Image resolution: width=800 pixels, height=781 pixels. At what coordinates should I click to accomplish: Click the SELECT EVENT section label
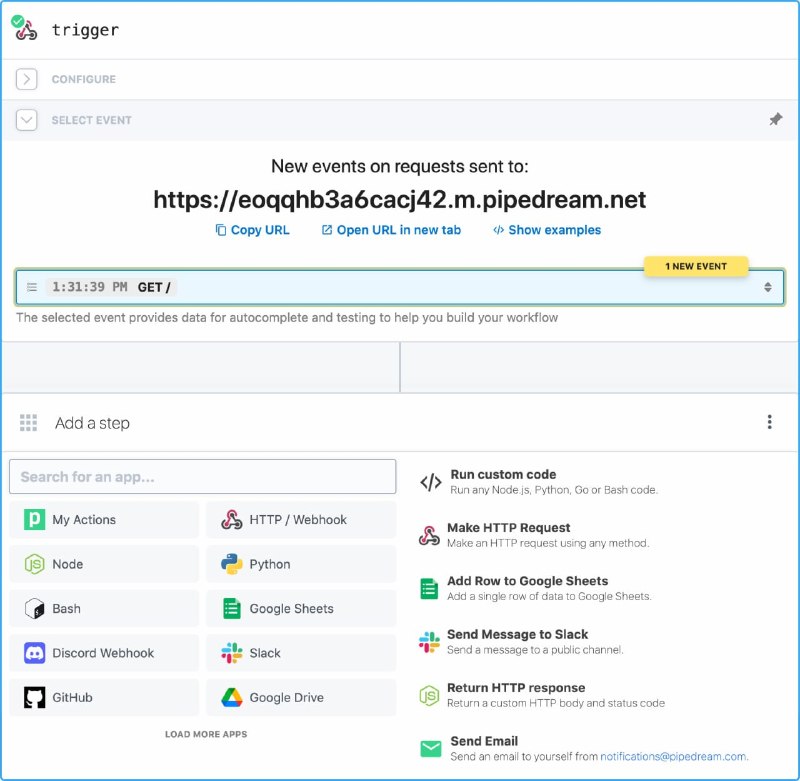91,120
